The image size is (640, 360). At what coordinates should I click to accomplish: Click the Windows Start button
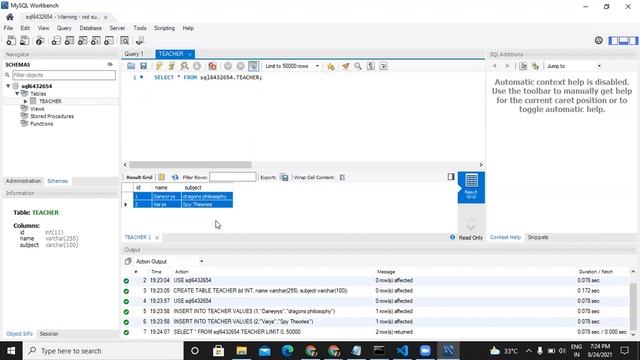pos(11,351)
